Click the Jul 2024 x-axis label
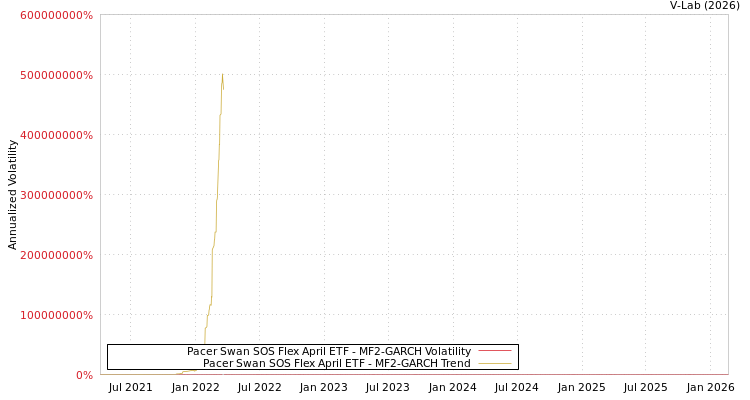 (x=517, y=387)
